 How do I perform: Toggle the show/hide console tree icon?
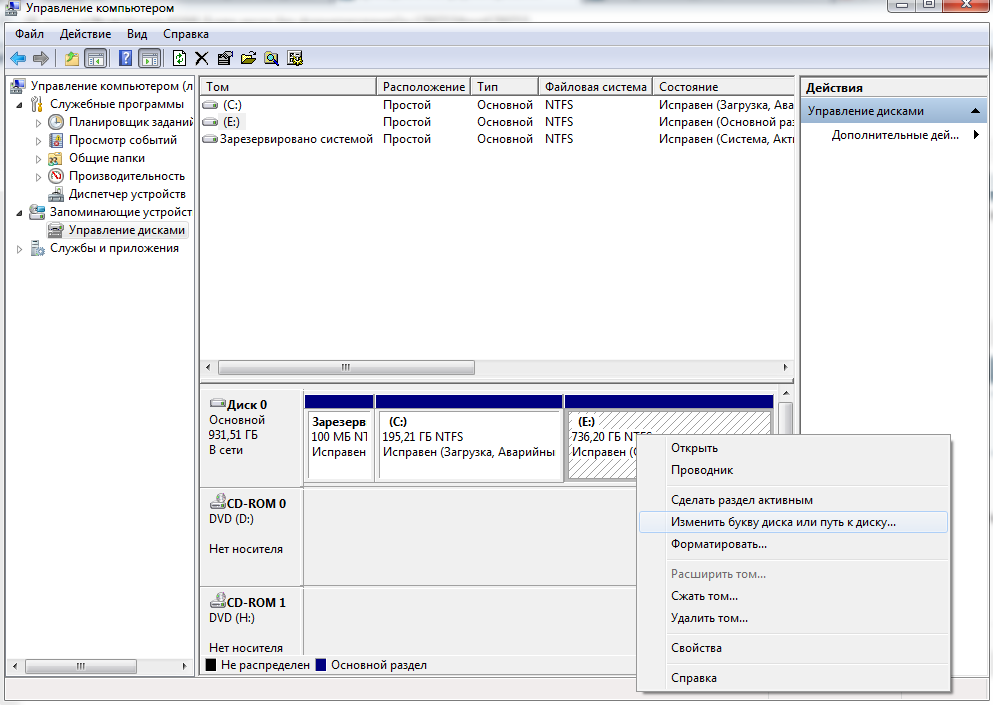click(x=96, y=59)
